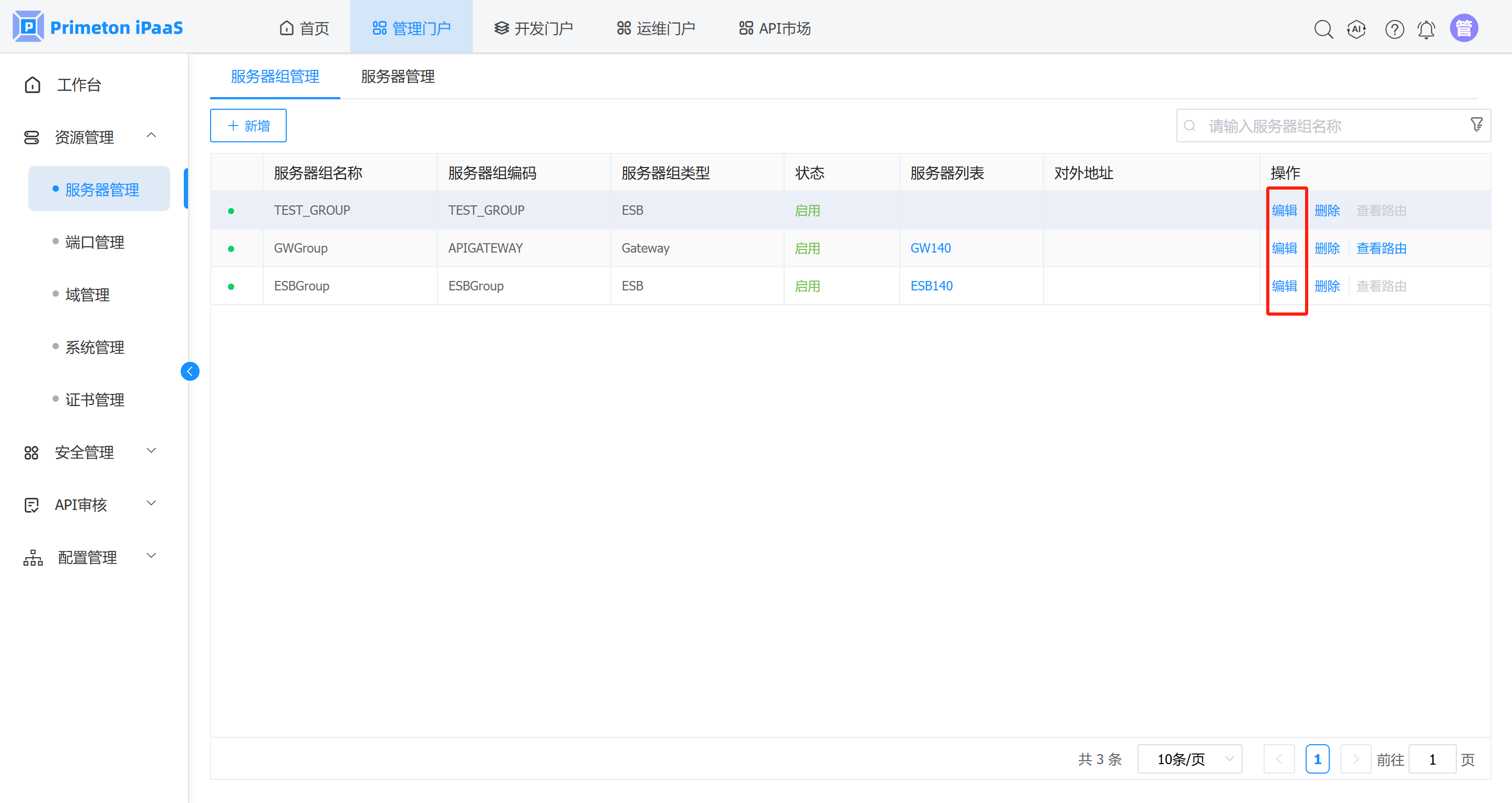The image size is (1512, 803).
Task: Collapse the left sidebar arrow
Action: pyautogui.click(x=190, y=371)
